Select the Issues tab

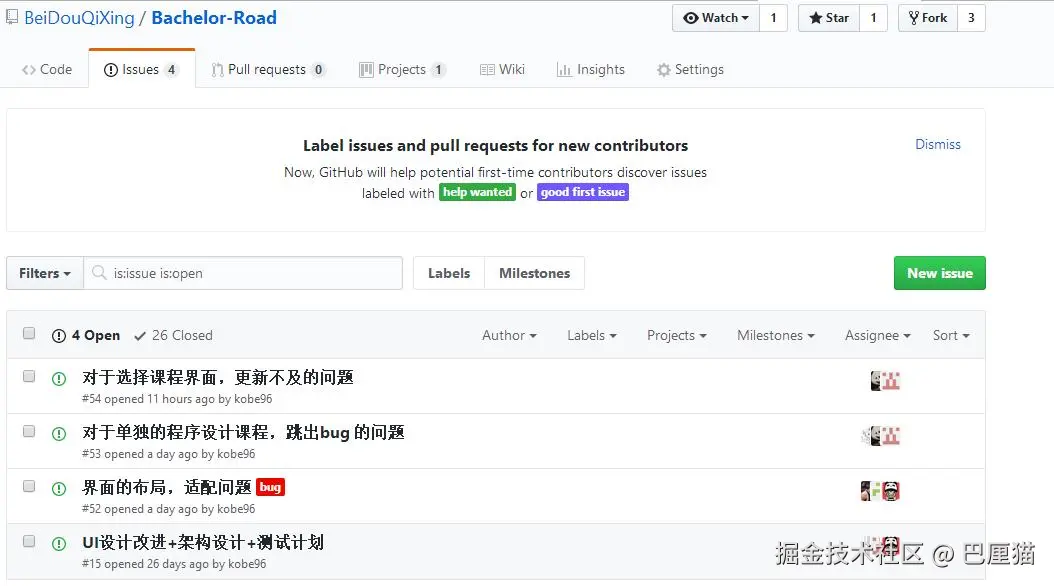point(141,69)
